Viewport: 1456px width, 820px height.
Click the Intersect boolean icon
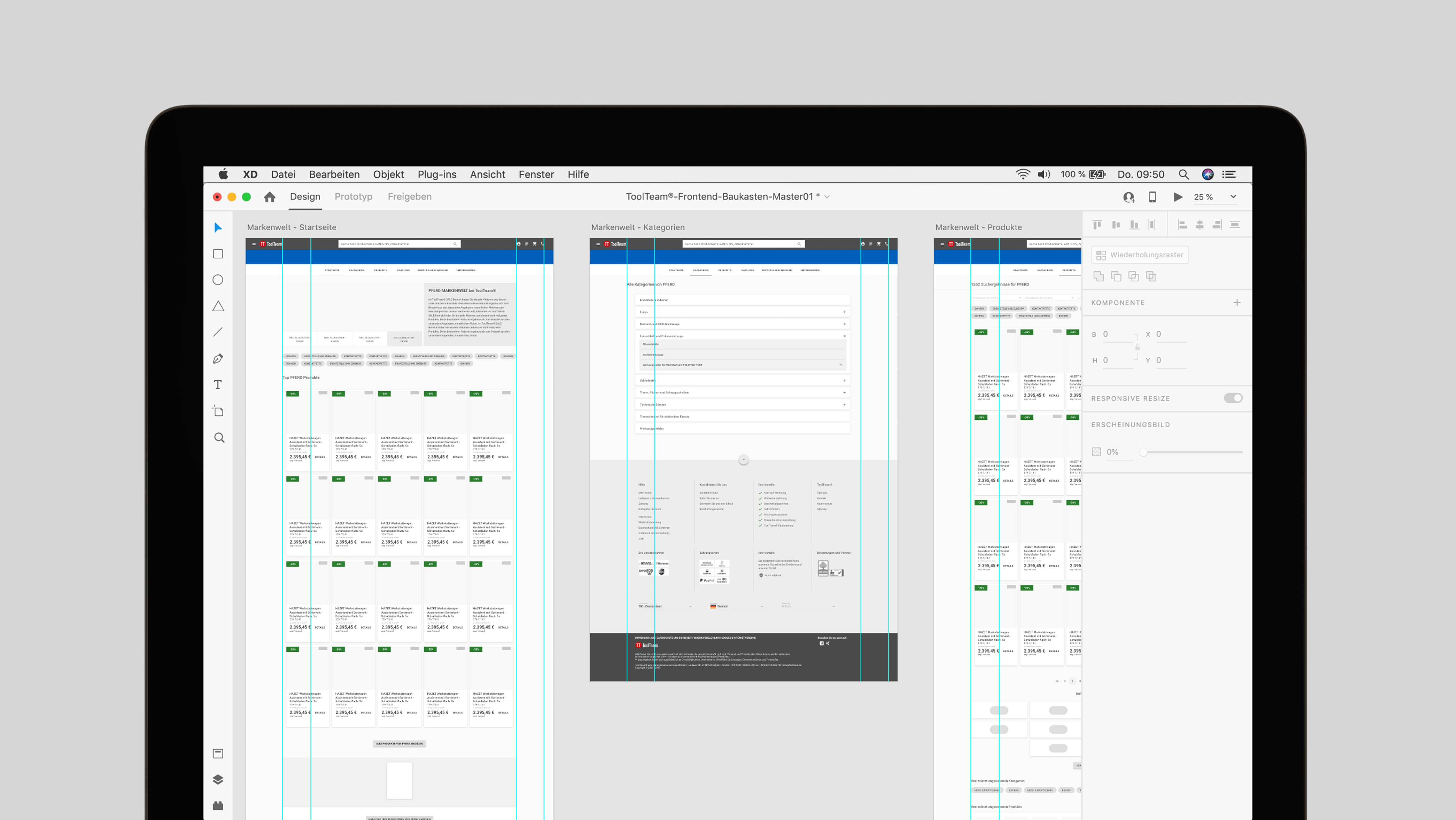point(1133,276)
